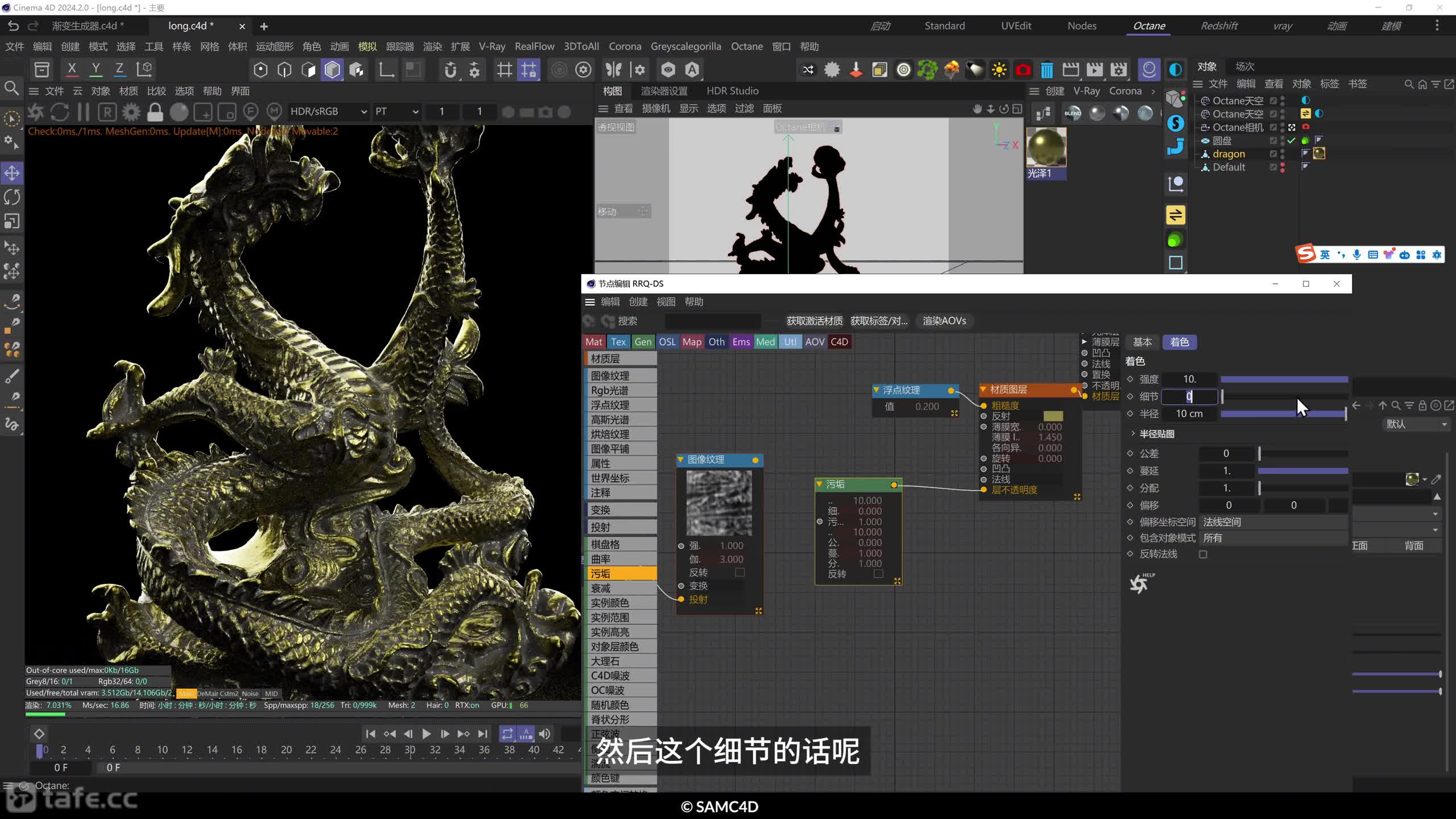Viewport: 1456px width, 819px height.
Task: Toggle timeline sound icon
Action: pyautogui.click(x=544, y=734)
